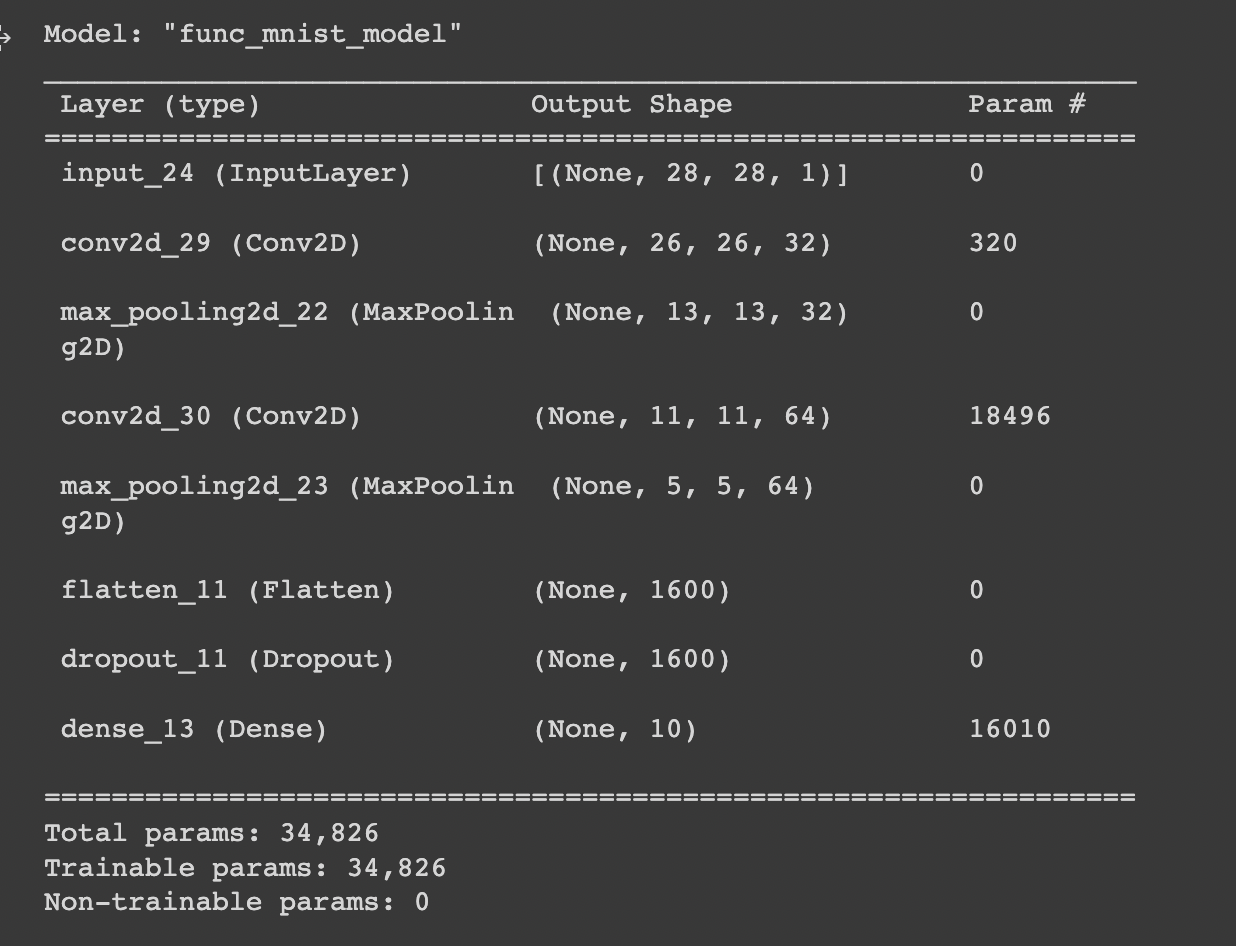Select the flatten_11 (Flatten) layer name
Image resolution: width=1236 pixels, height=946 pixels.
227,591
